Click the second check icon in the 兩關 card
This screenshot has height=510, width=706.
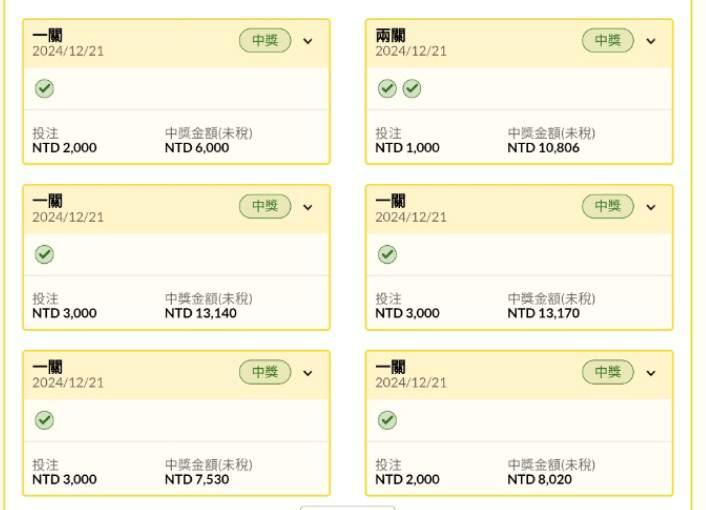[x=412, y=89]
